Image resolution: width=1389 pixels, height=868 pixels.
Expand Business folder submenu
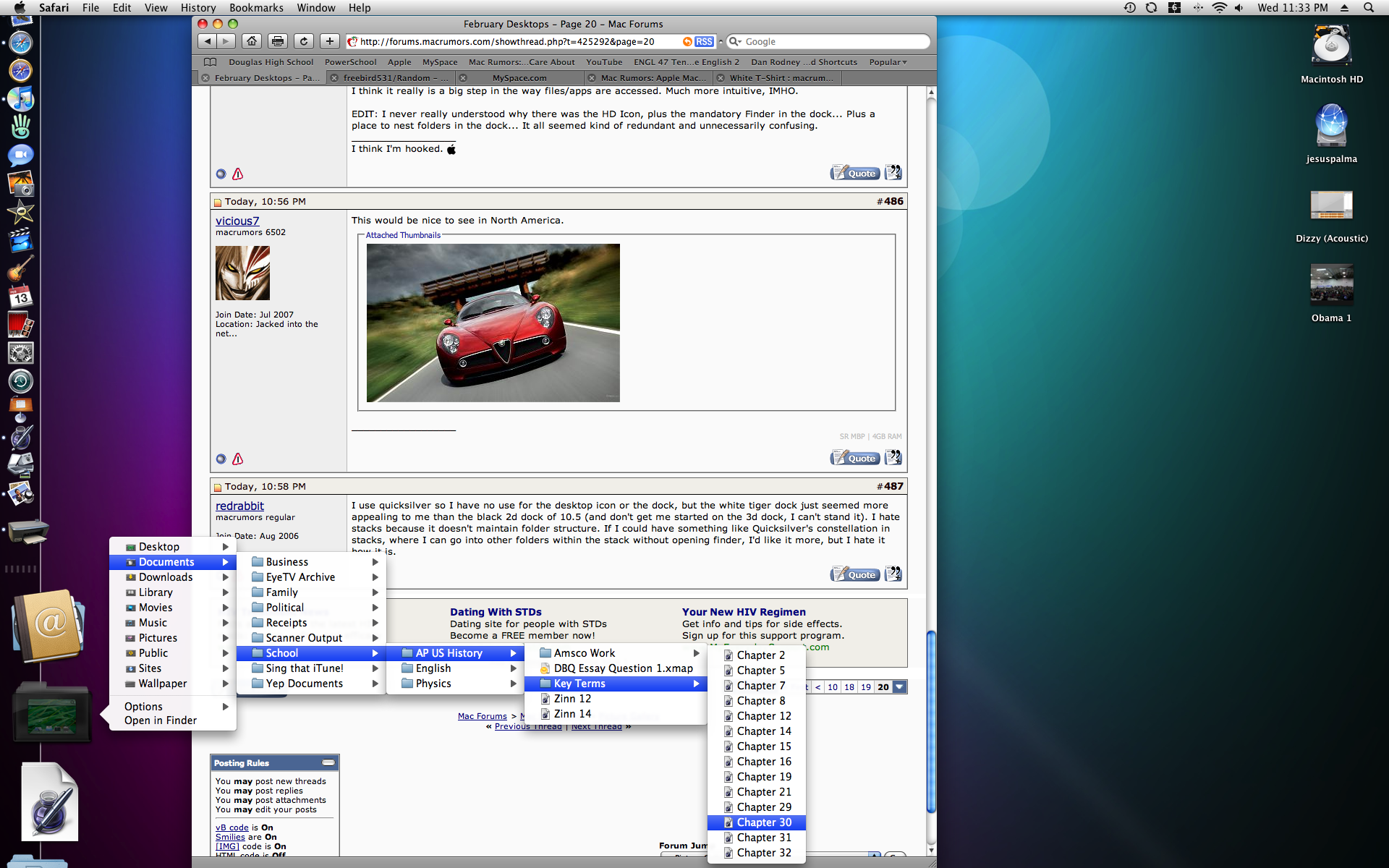point(311,562)
